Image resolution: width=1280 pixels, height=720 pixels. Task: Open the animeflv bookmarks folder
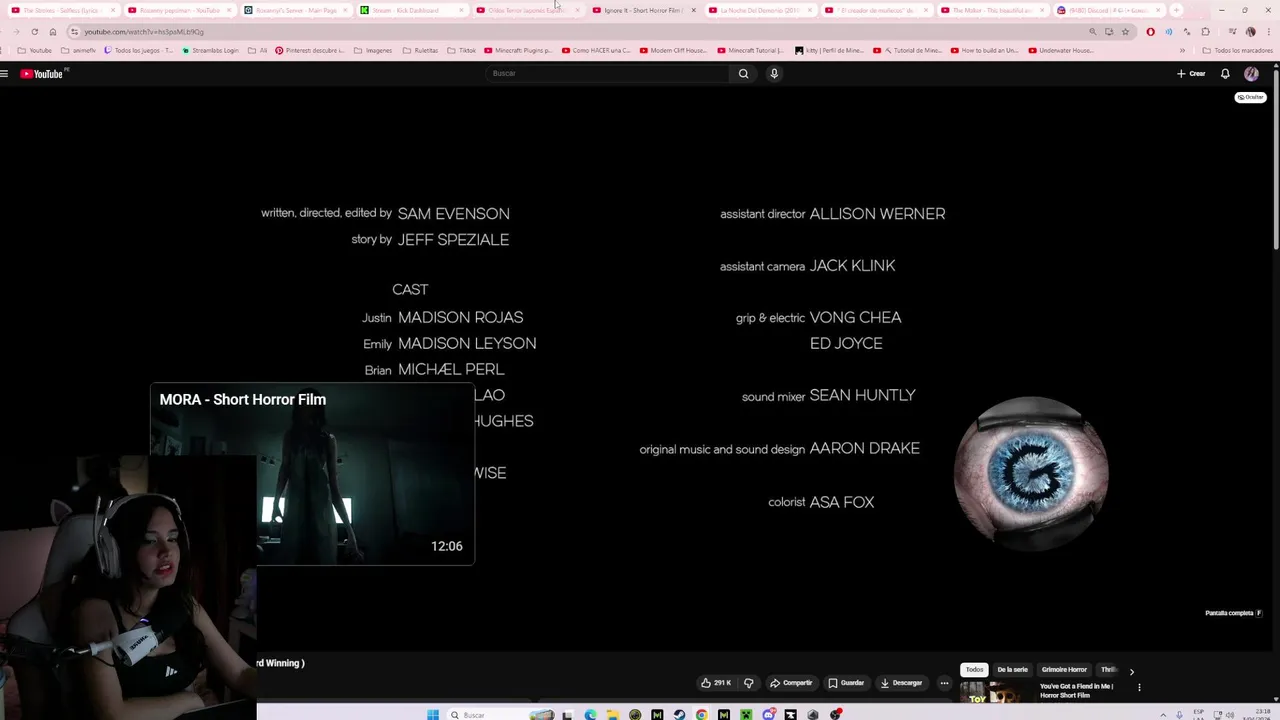79,50
